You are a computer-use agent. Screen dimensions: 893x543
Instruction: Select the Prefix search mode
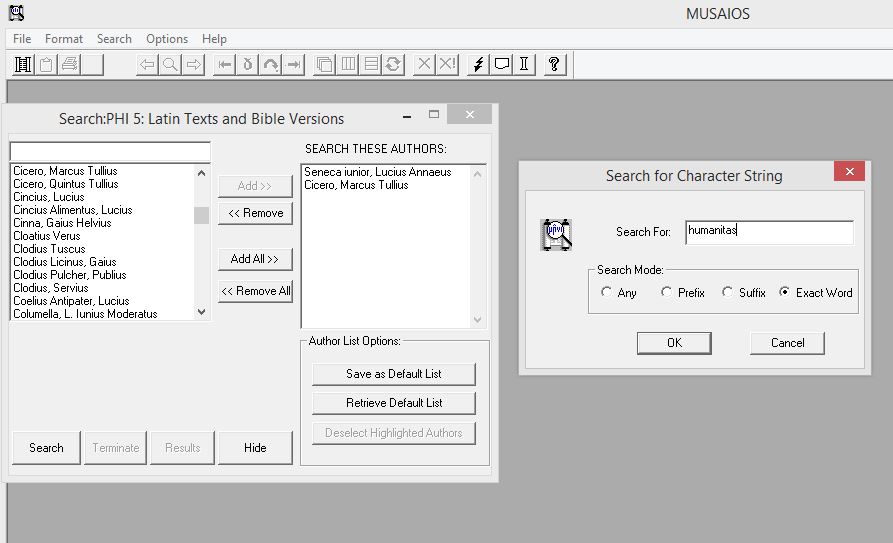pos(667,293)
